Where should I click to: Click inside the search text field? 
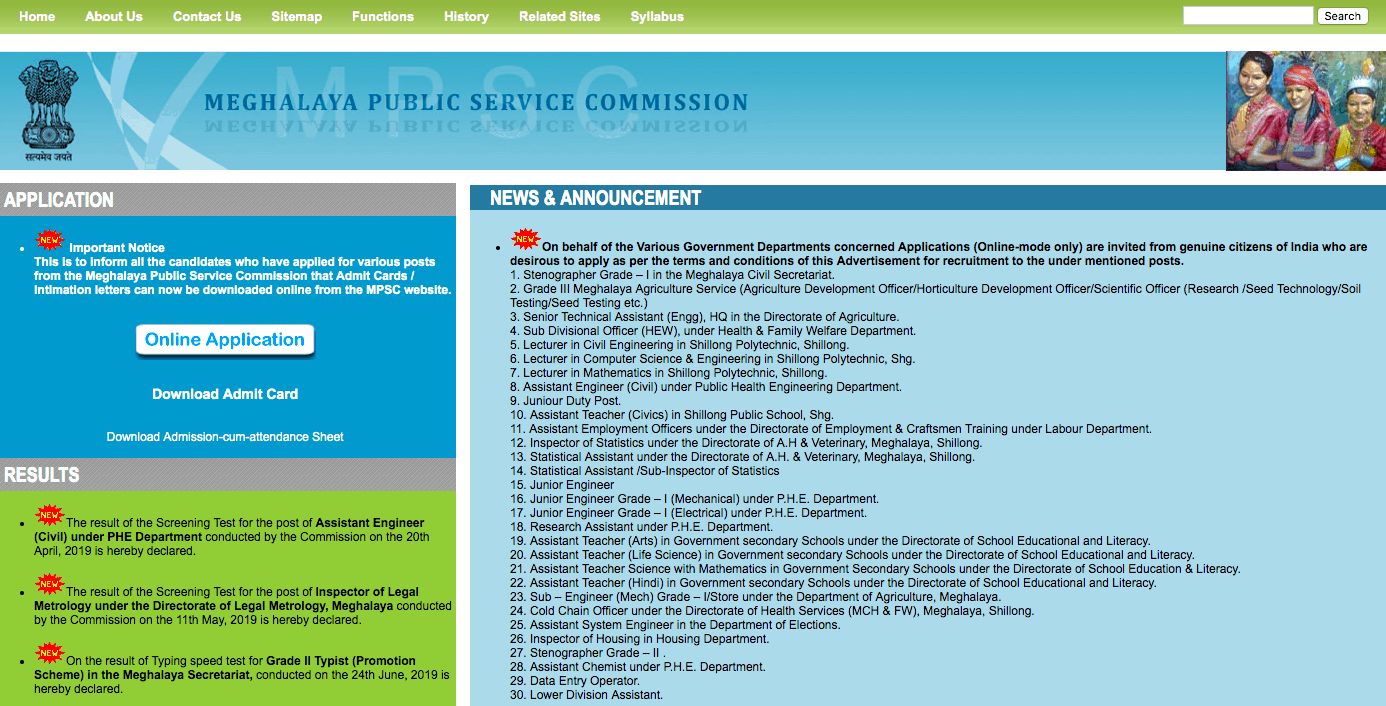click(1247, 16)
